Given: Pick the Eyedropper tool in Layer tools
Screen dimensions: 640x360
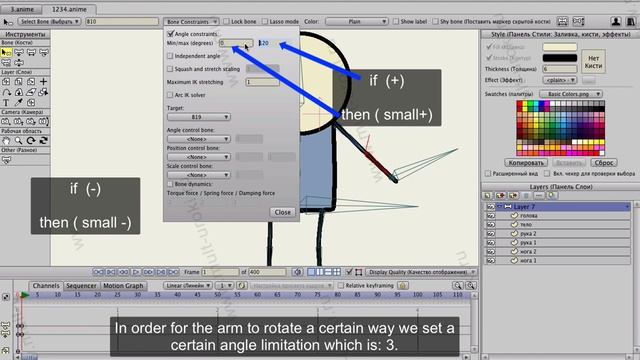Looking at the screenshot, I should (19, 103).
